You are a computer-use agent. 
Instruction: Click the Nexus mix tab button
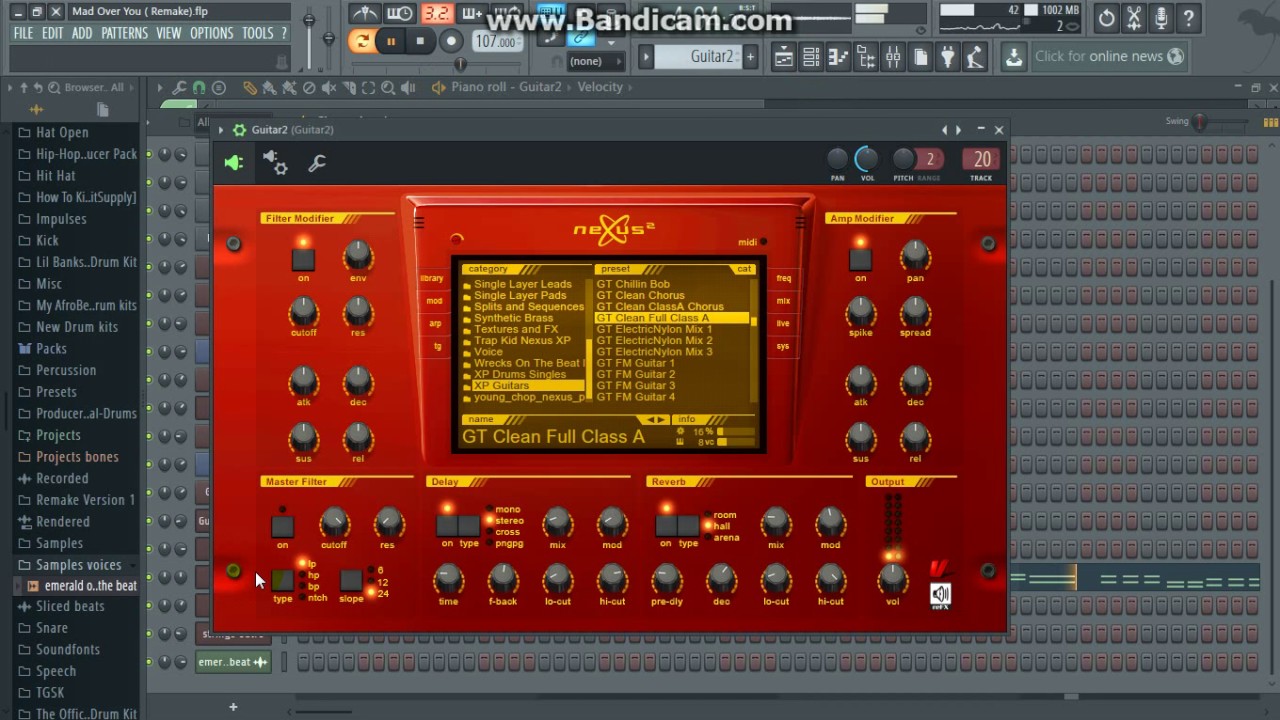click(x=783, y=301)
